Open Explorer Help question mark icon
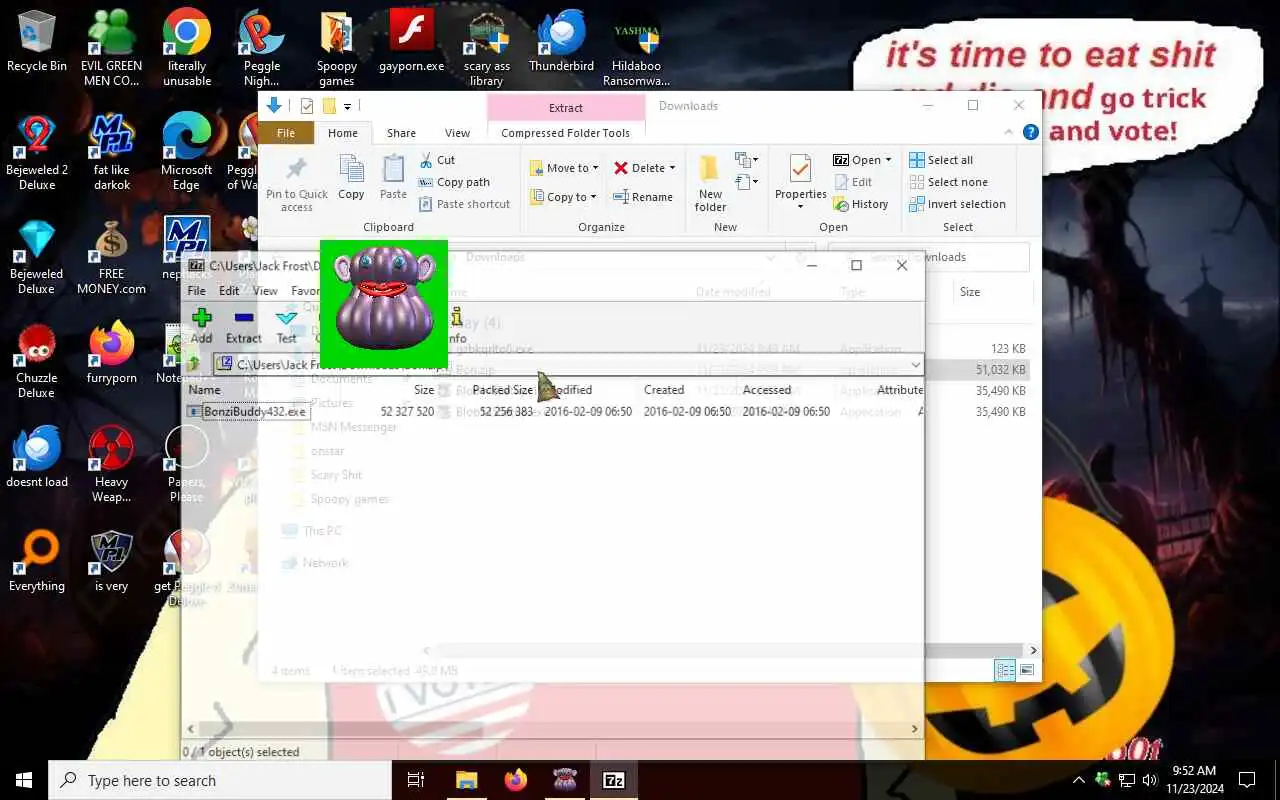 1031,132
